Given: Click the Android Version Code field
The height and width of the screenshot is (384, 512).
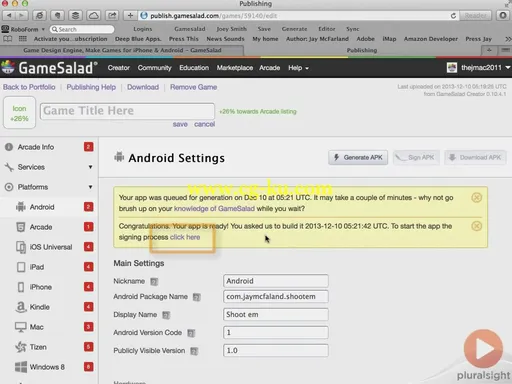Looking at the screenshot, I should pos(276,332).
